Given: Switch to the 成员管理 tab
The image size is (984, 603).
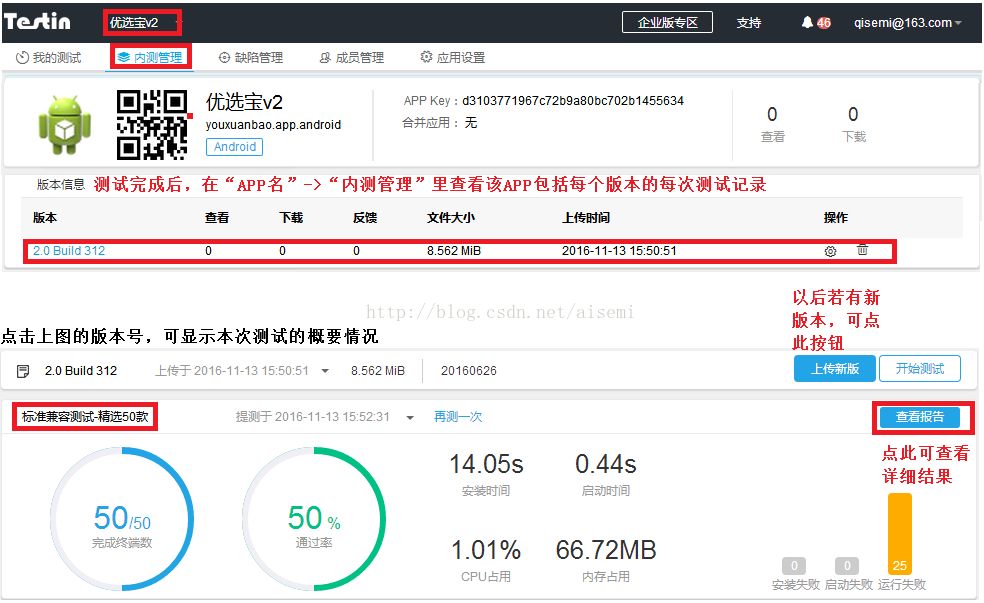Looking at the screenshot, I should coord(351,58).
